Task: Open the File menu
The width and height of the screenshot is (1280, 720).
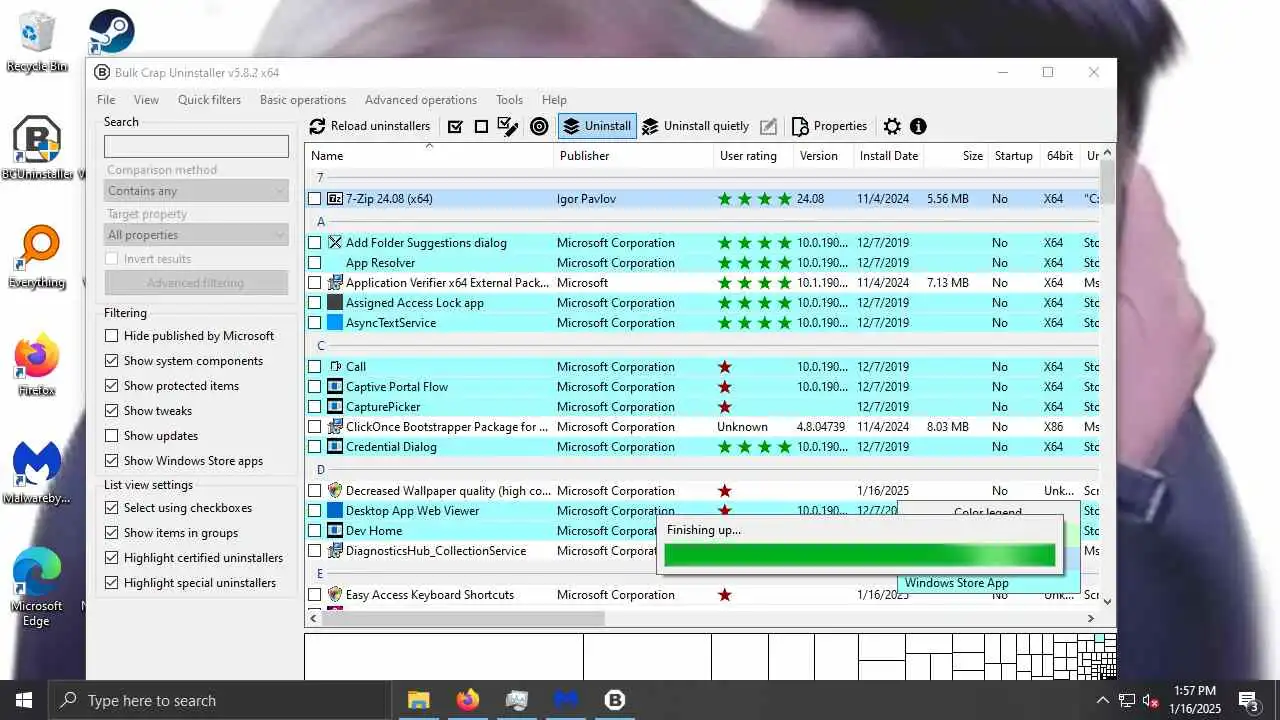Action: click(x=106, y=100)
